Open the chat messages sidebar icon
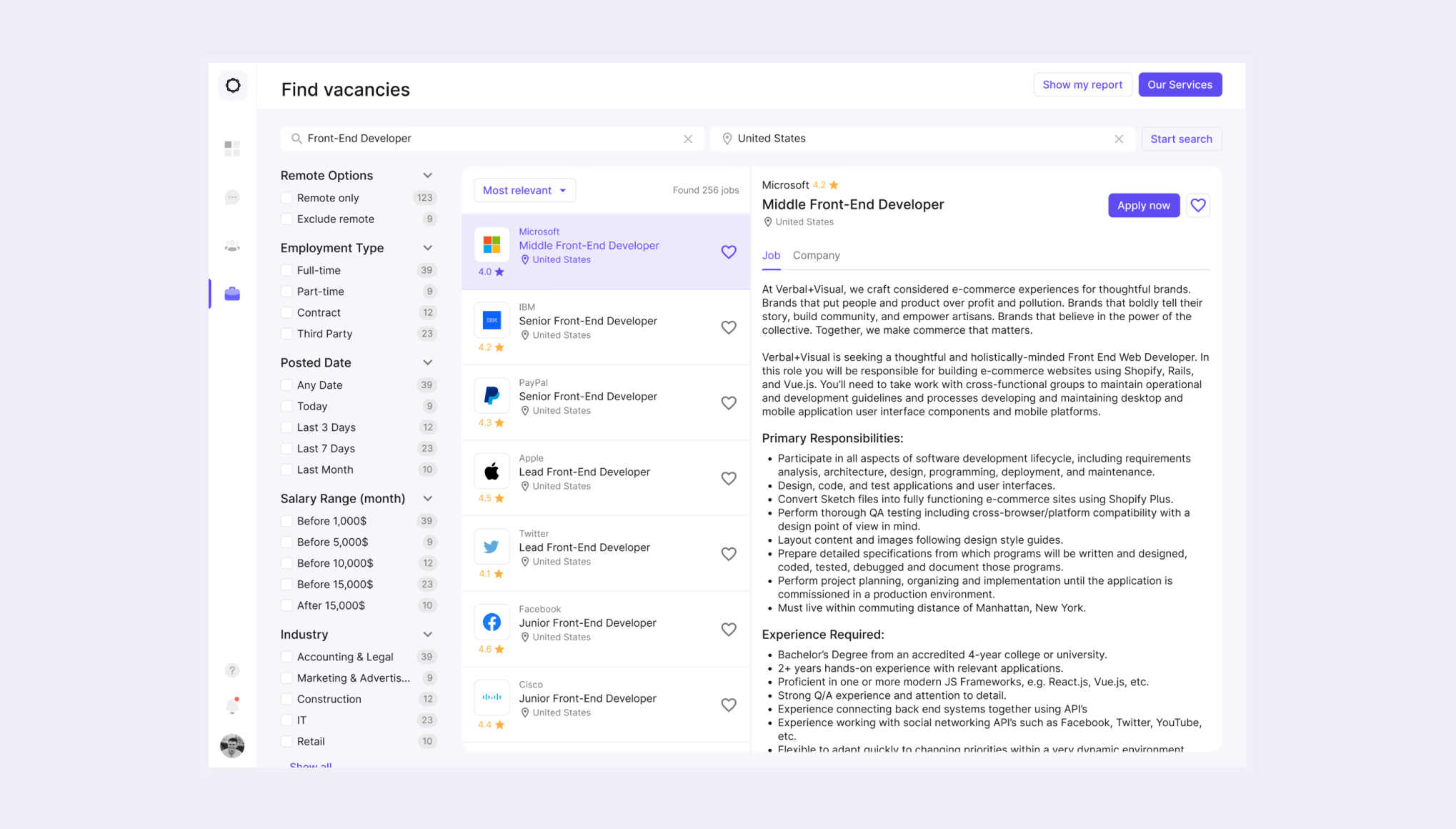 232,197
